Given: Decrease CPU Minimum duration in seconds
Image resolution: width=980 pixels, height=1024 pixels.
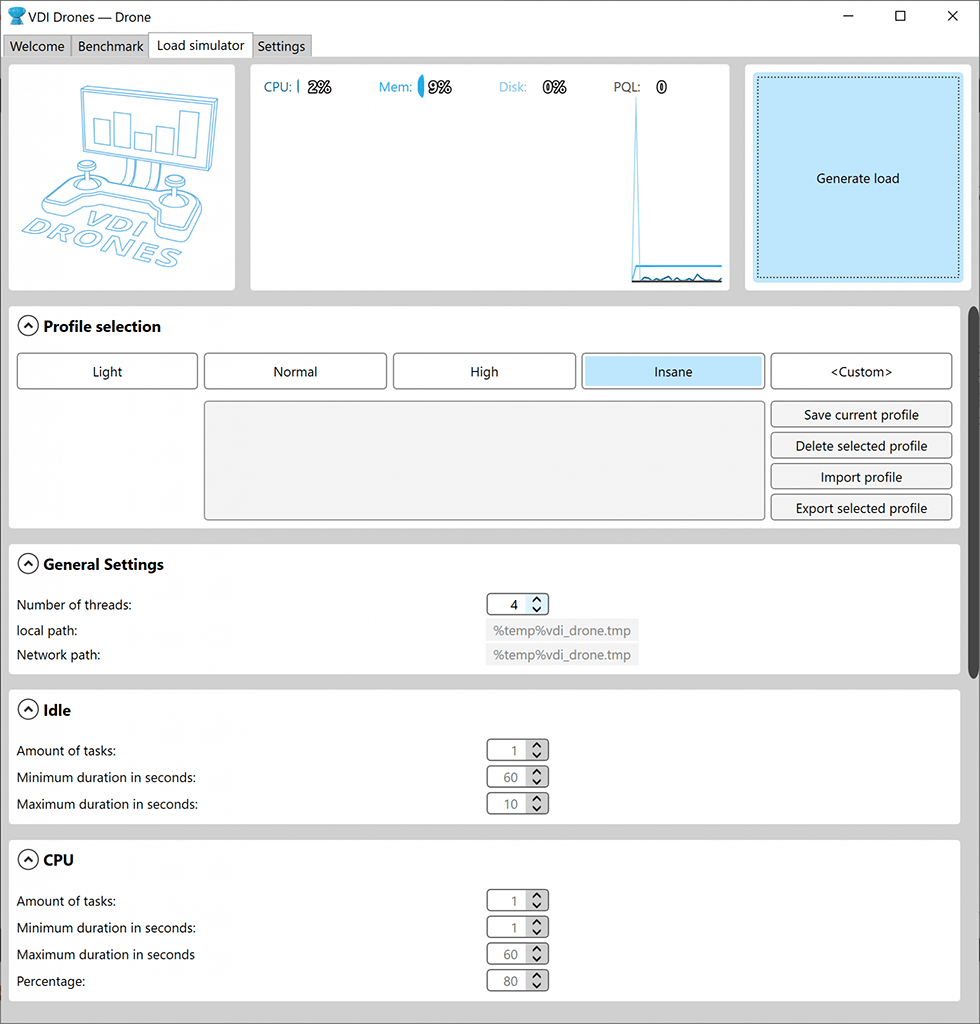Looking at the screenshot, I should click(x=537, y=932).
